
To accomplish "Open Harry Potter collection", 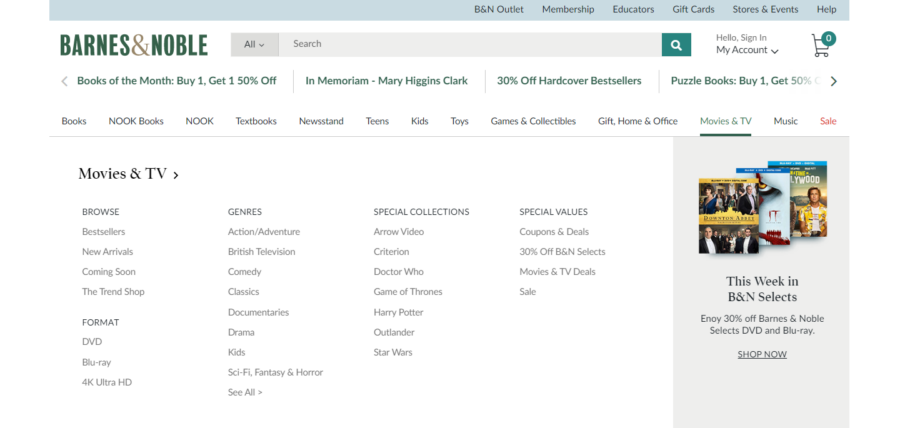I will point(398,313).
